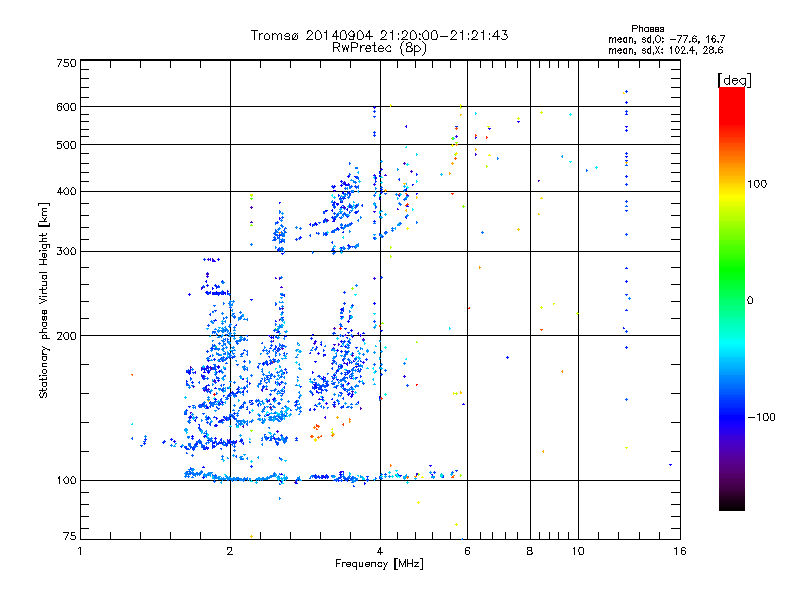The width and height of the screenshot is (800, 600).
Task: Click the x-axis label '6'
Action: click(x=467, y=551)
